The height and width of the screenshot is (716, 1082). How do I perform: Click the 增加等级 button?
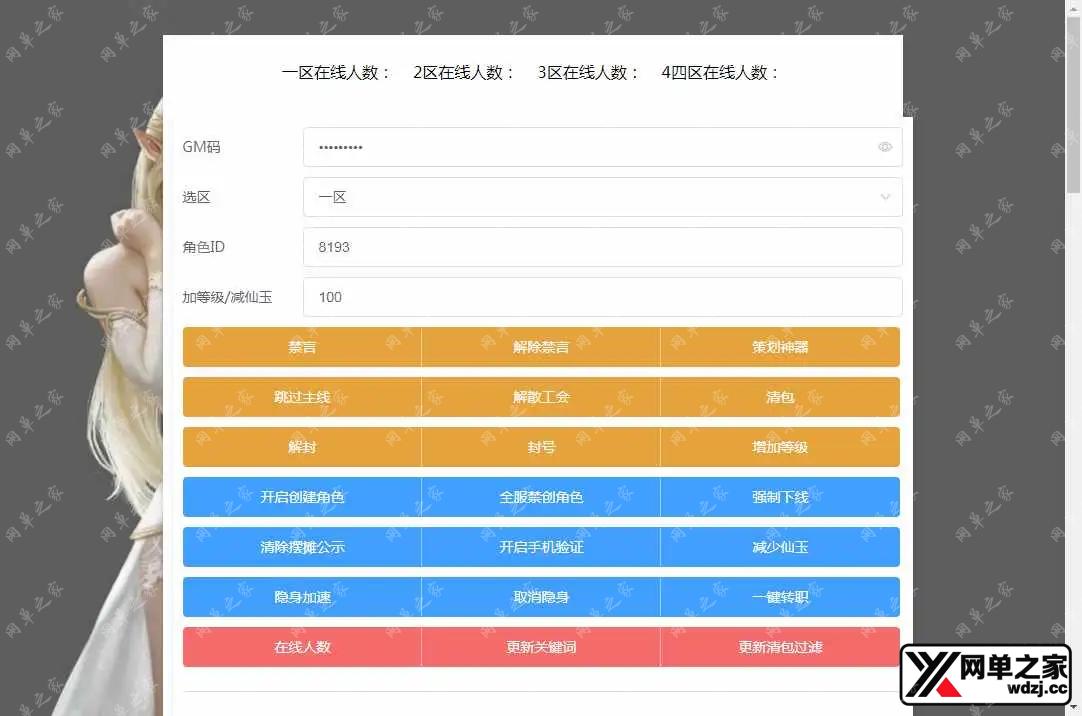[780, 447]
